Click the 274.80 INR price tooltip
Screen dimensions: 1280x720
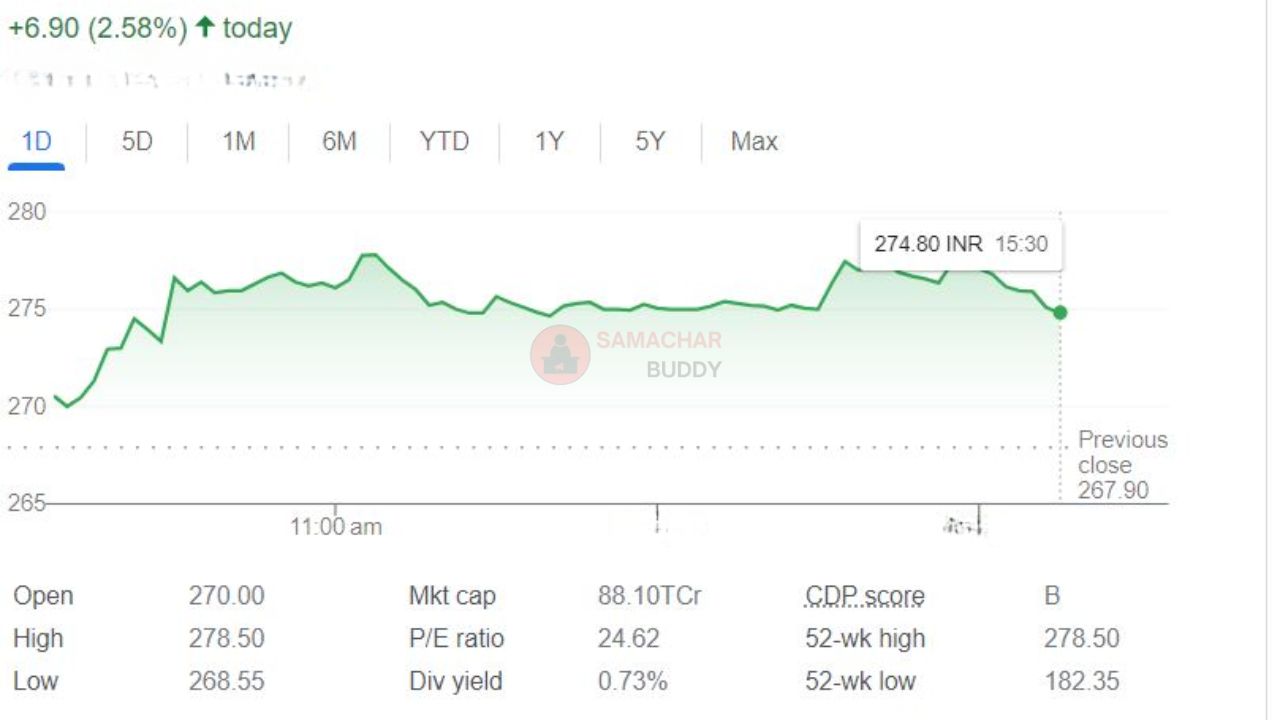[x=960, y=244]
